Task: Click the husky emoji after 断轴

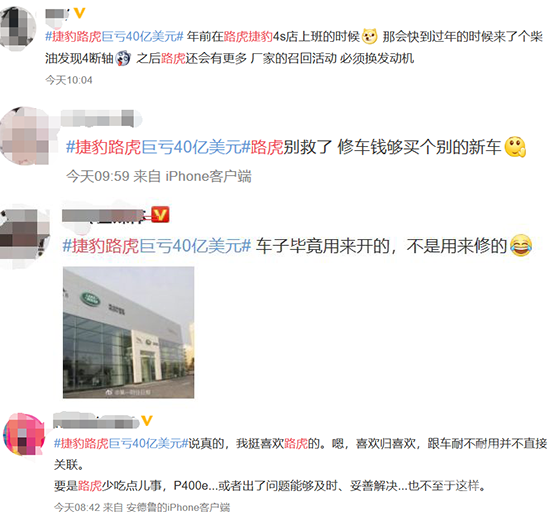Action: (123, 58)
